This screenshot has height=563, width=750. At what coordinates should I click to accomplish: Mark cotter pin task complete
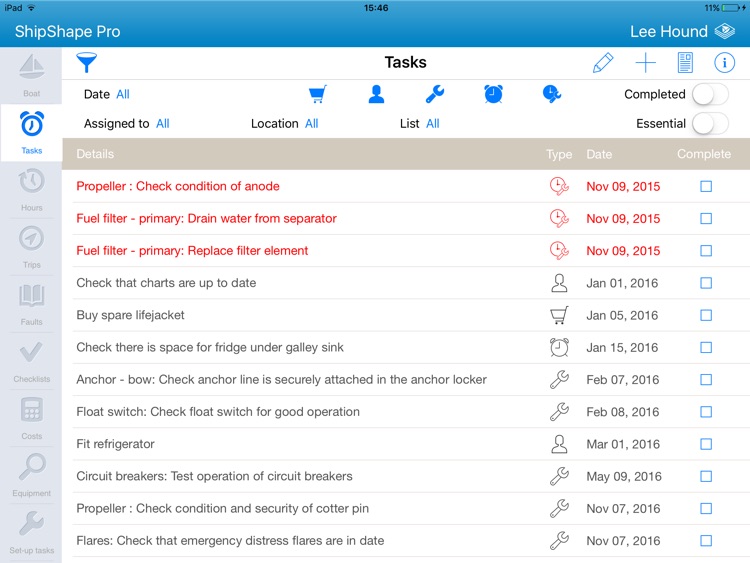pos(706,508)
